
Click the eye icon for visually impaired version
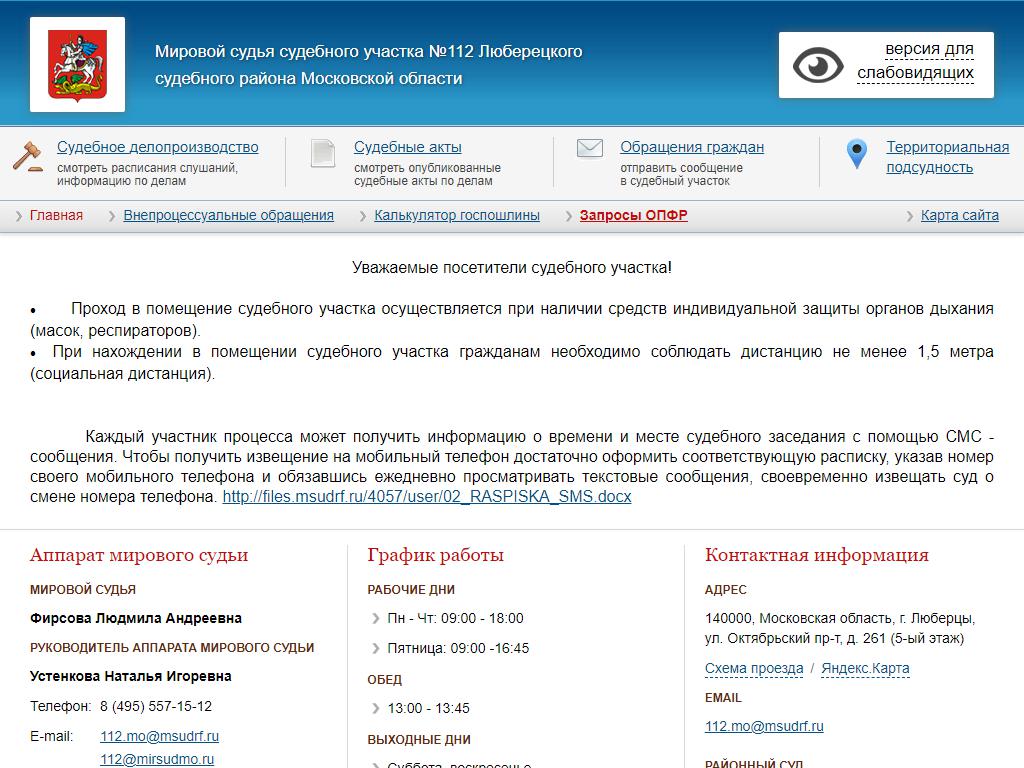[818, 65]
